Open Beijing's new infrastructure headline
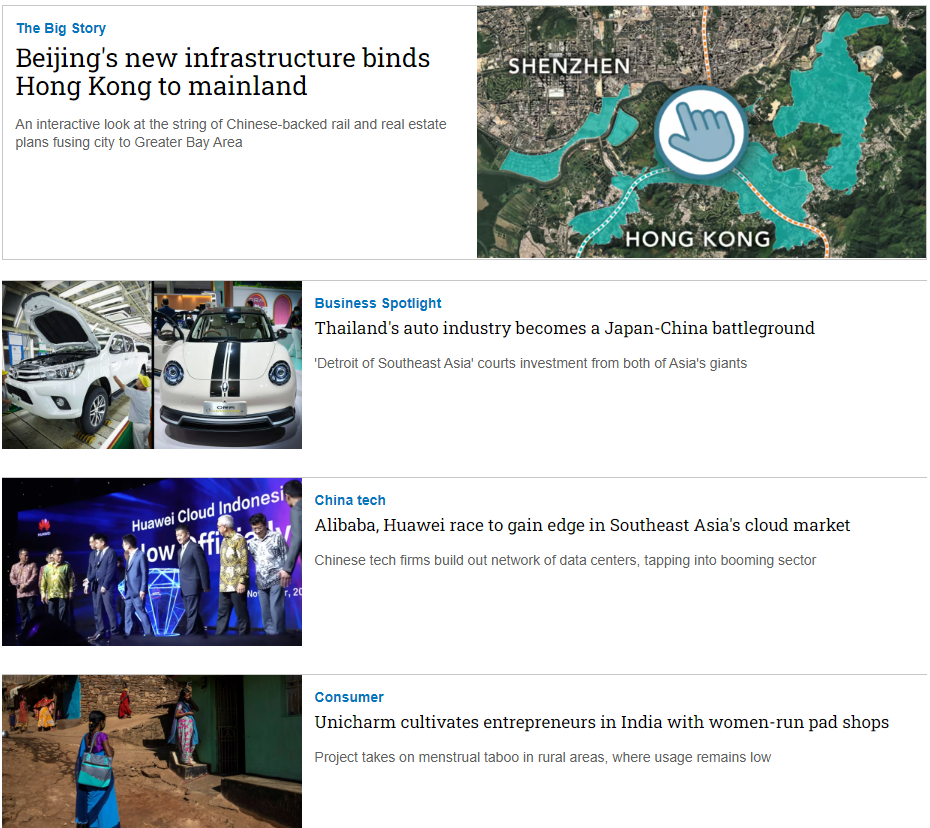Screen dimensions: 930x828 [222, 72]
